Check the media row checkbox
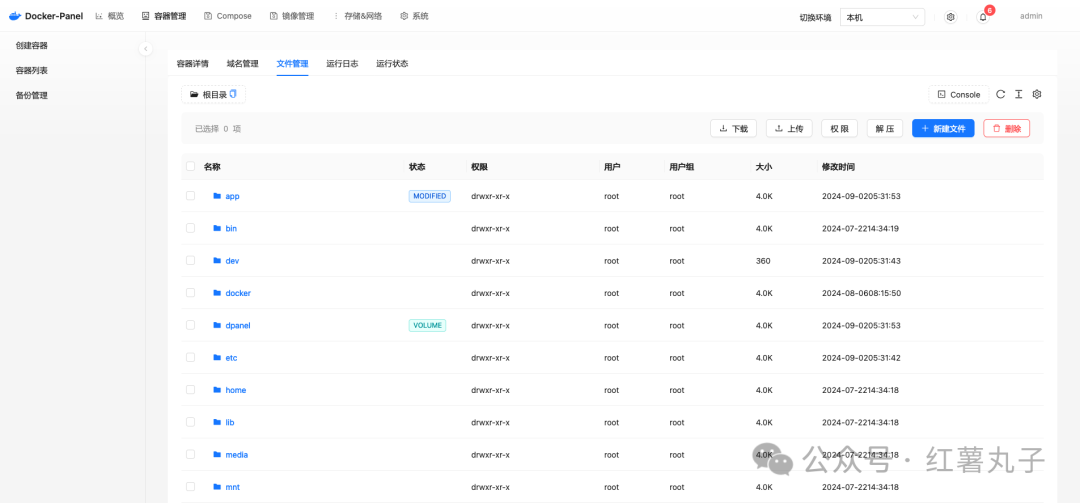The height and width of the screenshot is (503, 1080). 191,455
